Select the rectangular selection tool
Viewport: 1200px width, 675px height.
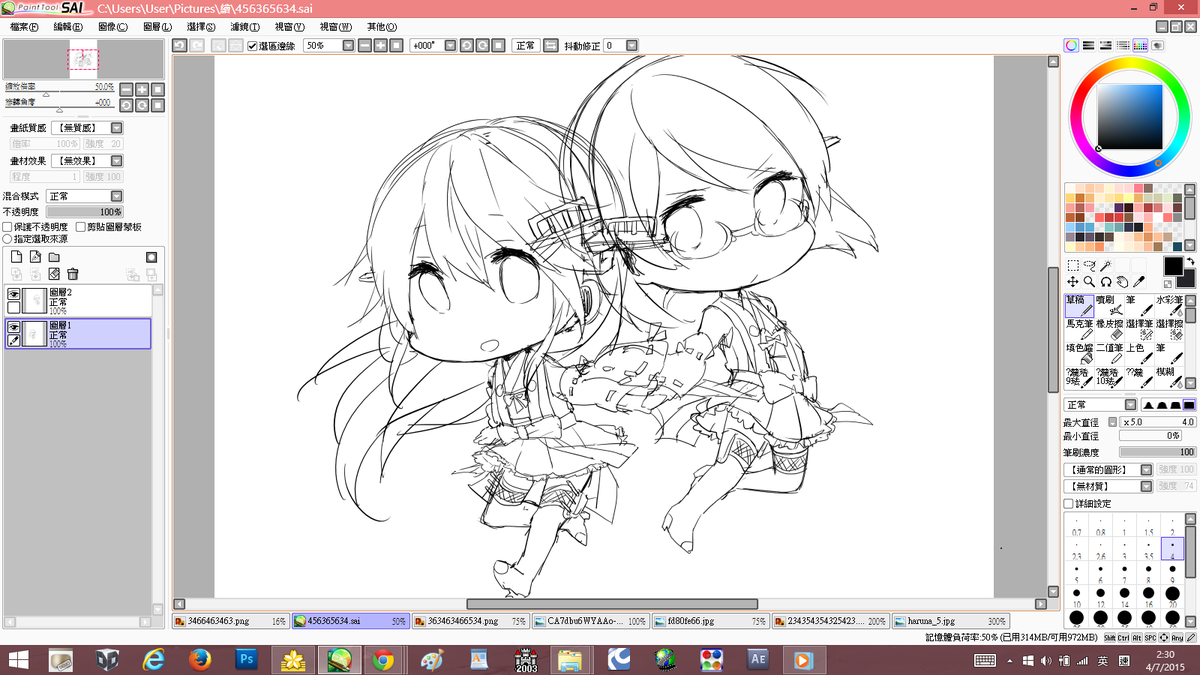(x=1072, y=266)
